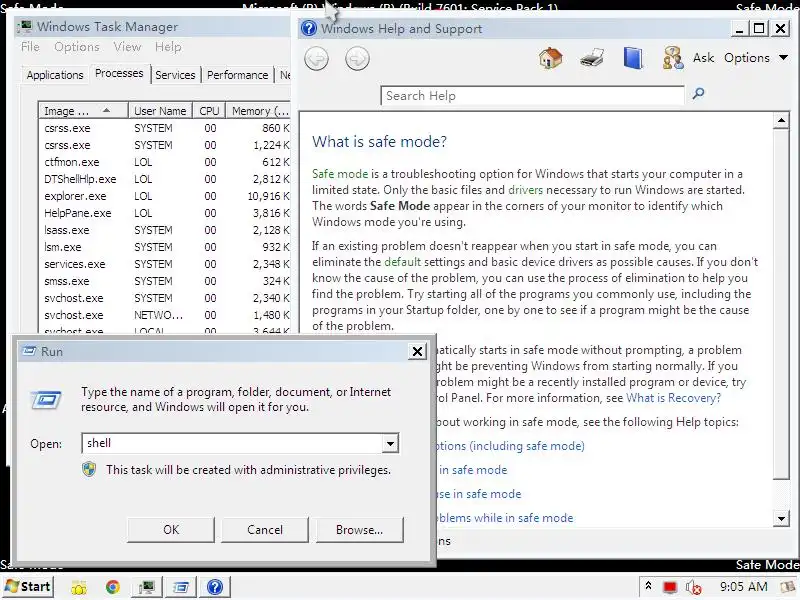
Task: Select the services.exe process row
Action: pos(166,264)
